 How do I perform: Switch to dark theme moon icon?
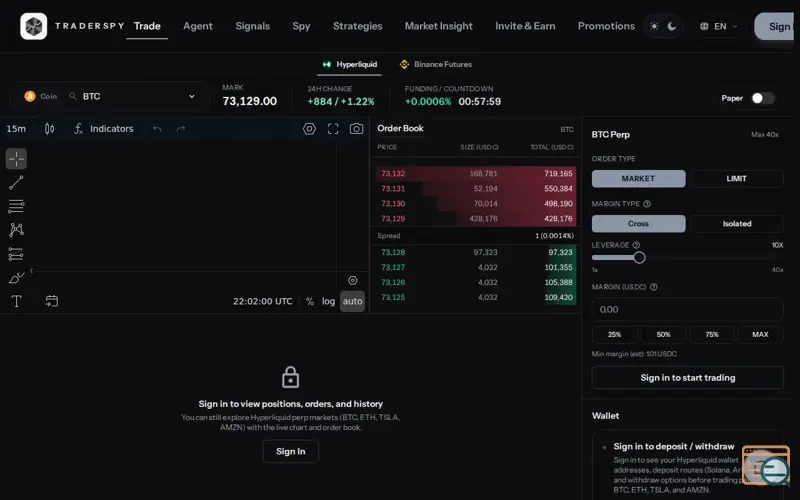672,26
